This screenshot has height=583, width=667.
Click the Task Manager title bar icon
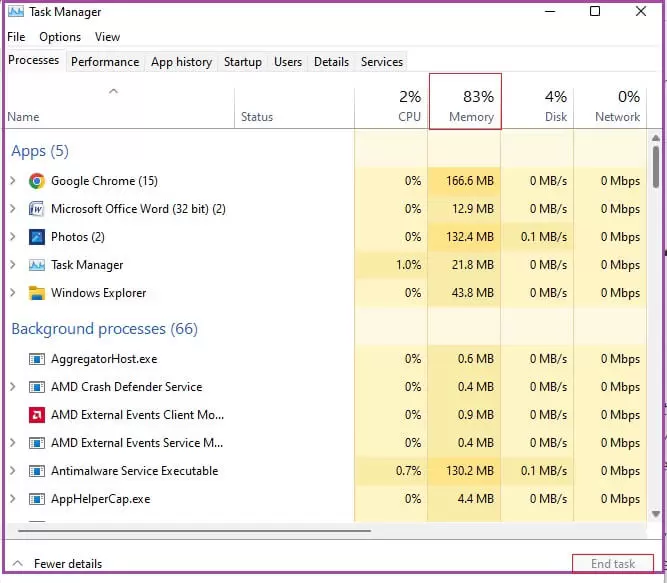[x=16, y=11]
